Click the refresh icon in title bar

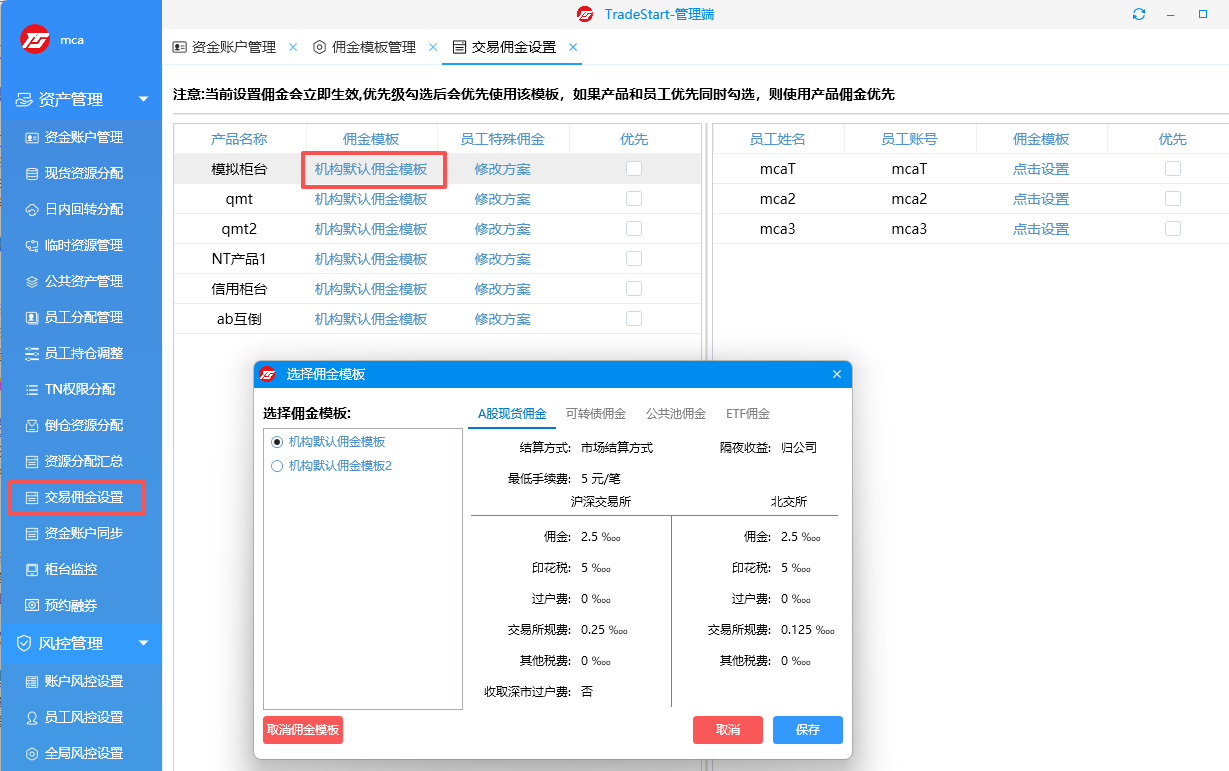1138,14
